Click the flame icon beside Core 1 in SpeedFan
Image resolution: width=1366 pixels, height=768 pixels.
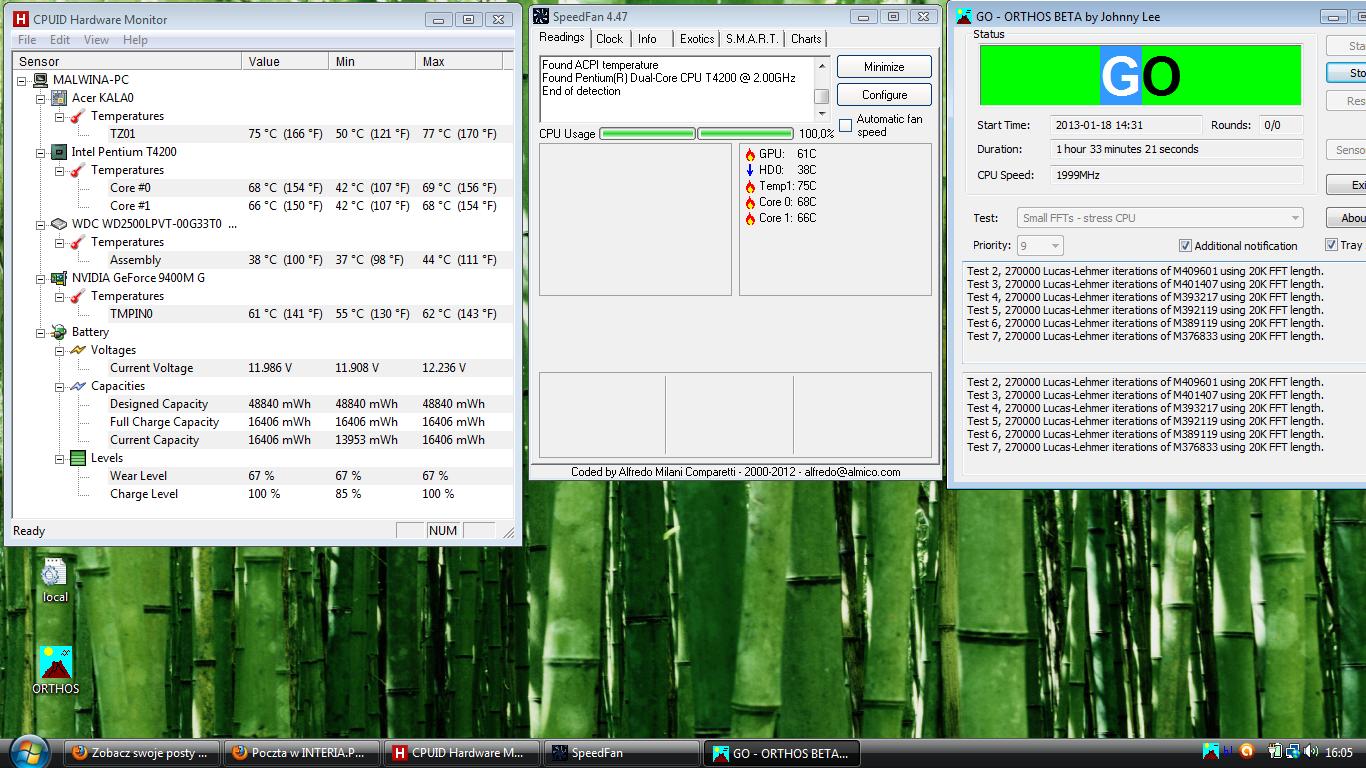[750, 218]
